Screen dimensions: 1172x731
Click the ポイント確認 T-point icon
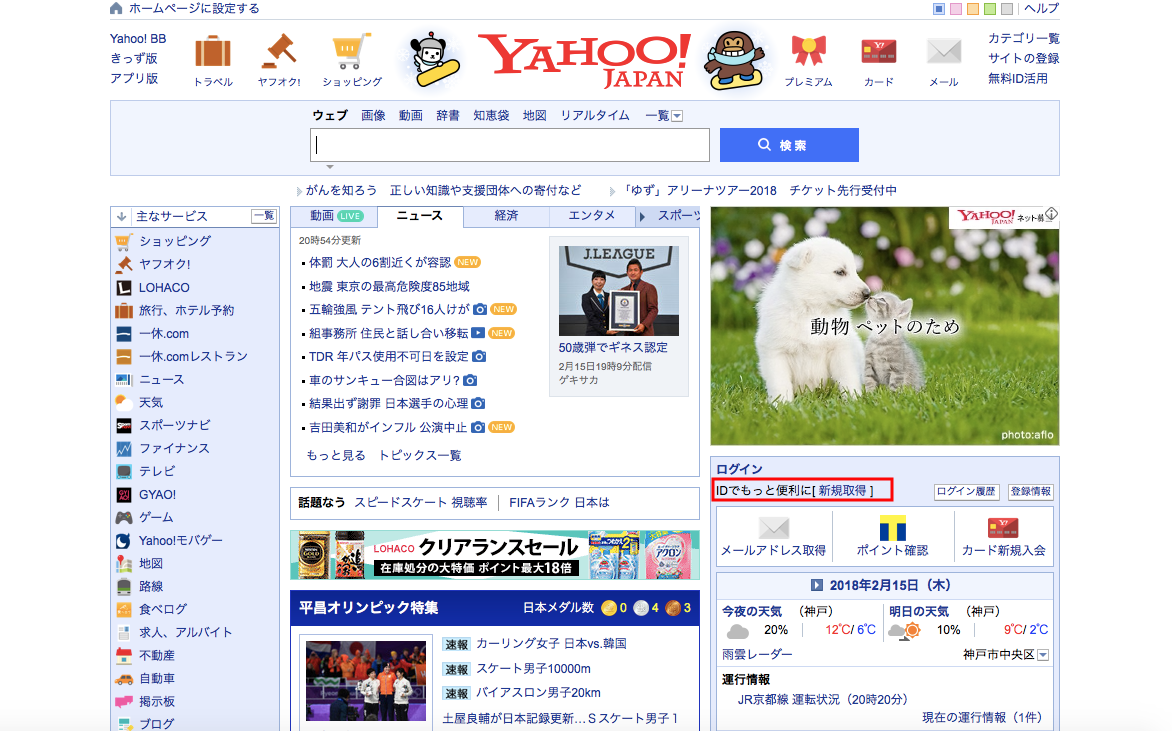(892, 528)
